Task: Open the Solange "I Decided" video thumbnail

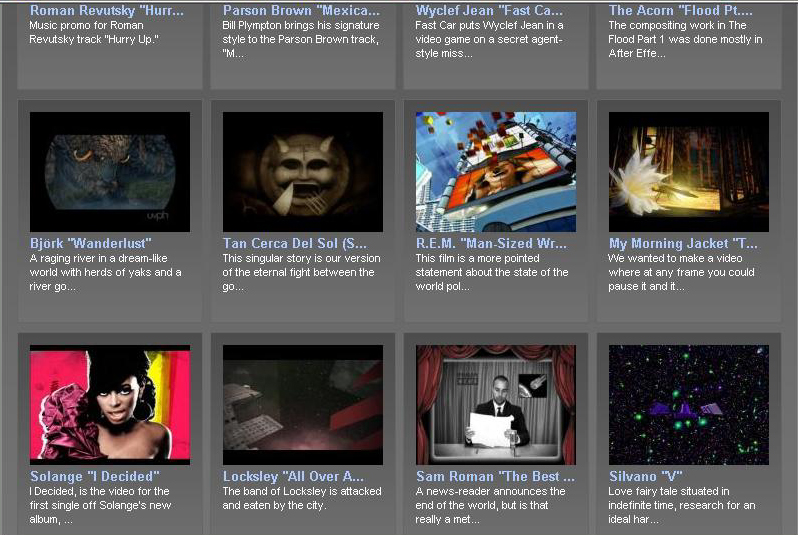Action: tap(110, 405)
